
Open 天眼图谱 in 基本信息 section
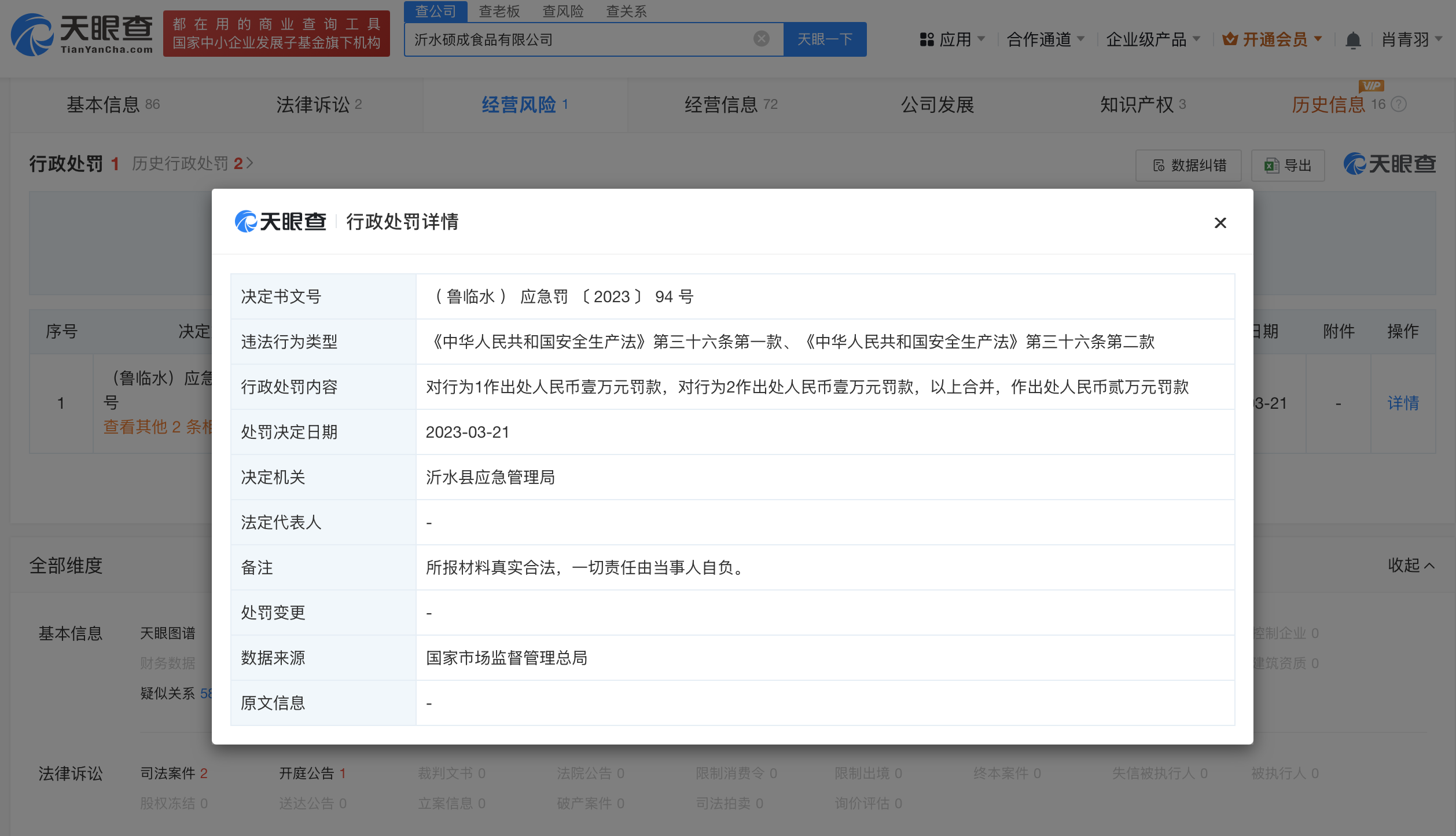168,633
